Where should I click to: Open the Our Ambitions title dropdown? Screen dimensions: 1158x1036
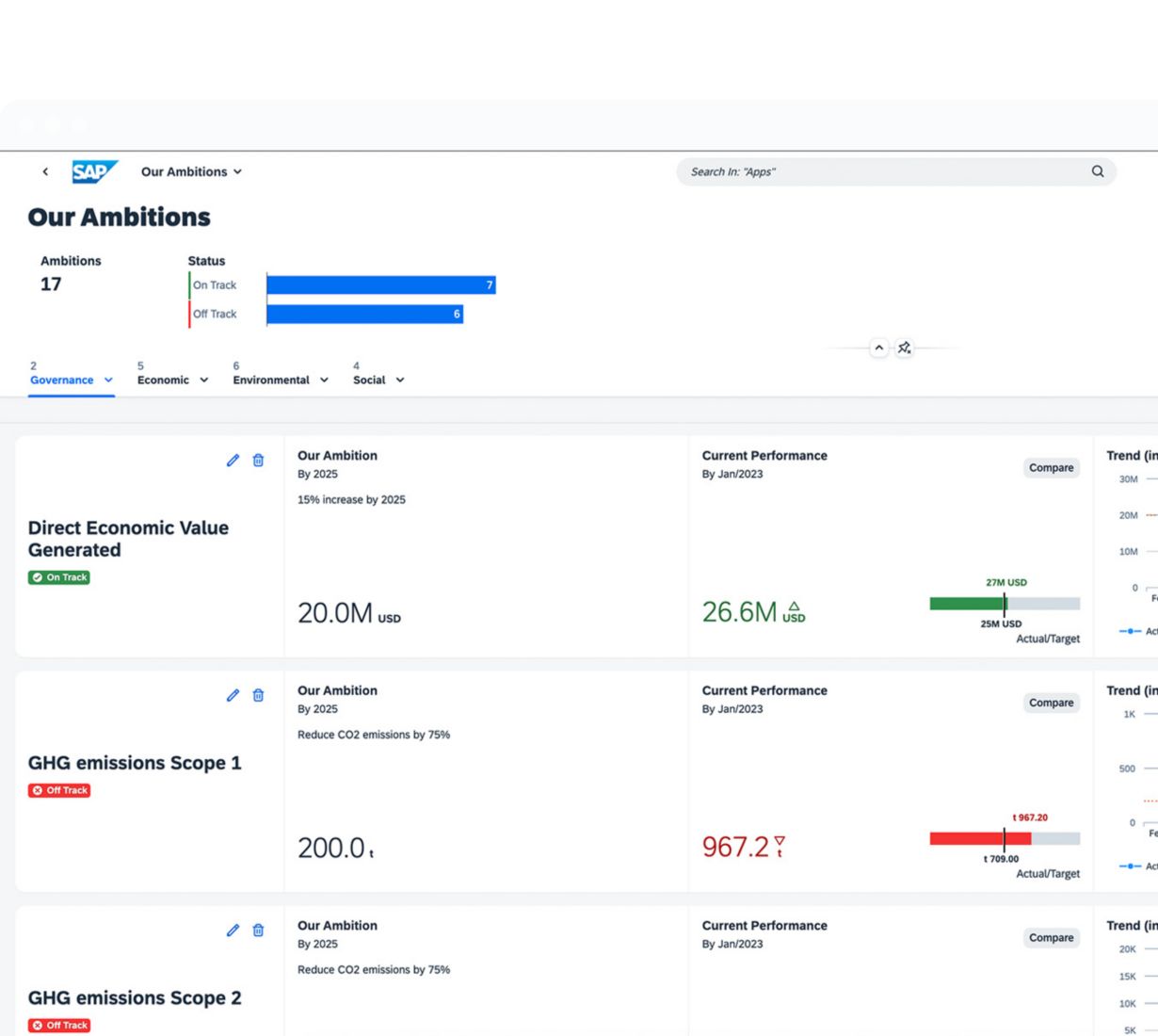(192, 171)
